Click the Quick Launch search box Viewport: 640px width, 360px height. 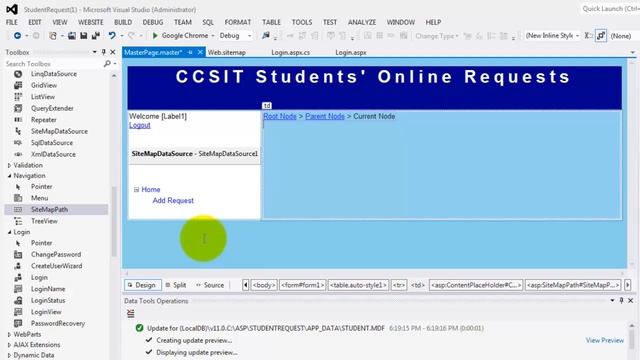(610, 9)
